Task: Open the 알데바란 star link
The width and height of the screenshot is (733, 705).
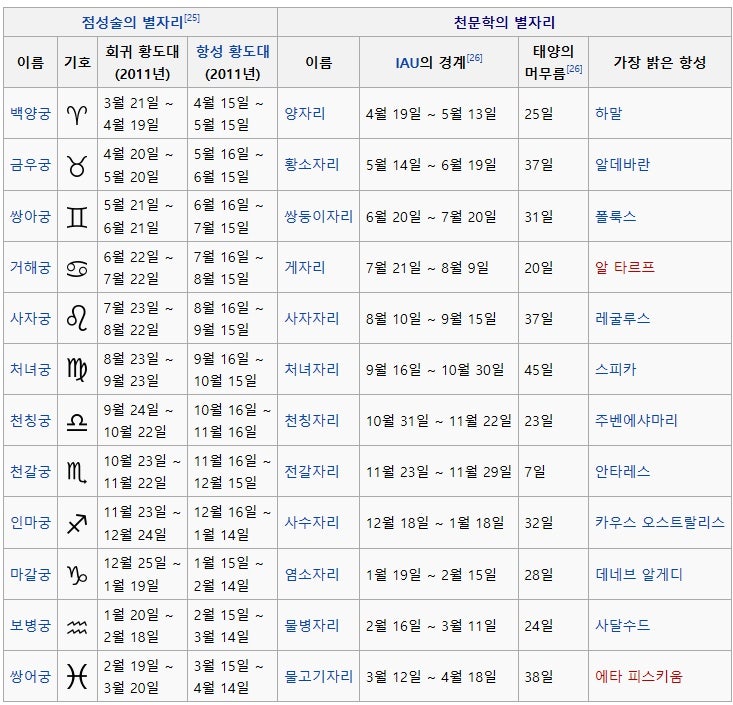Action: pos(622,165)
